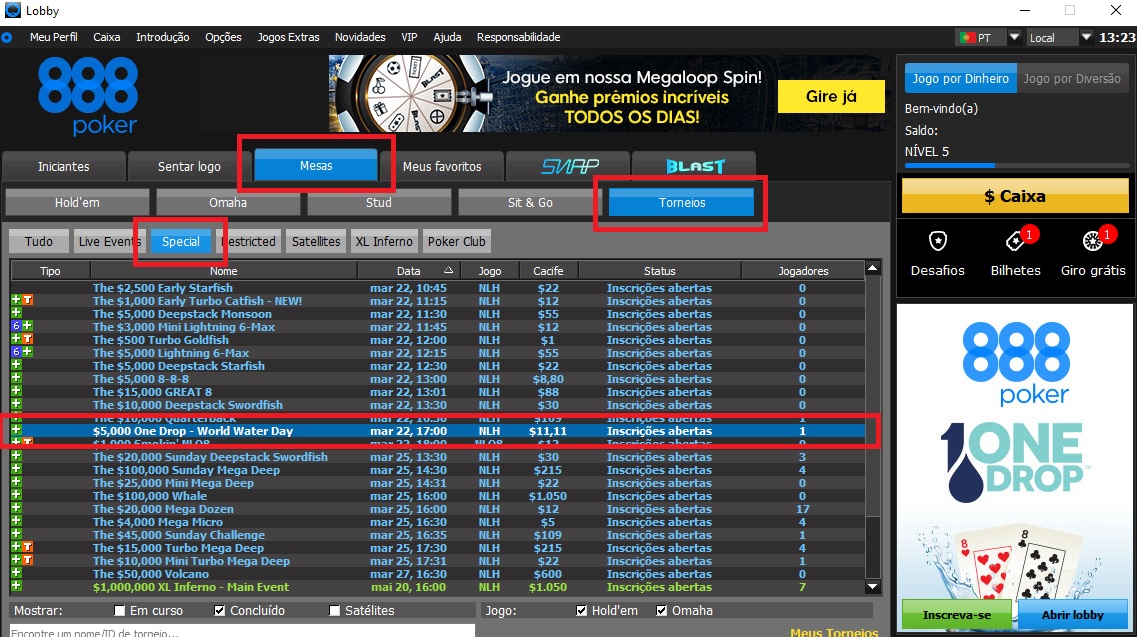Select the XL Inferno filter tab
This screenshot has width=1137, height=637.
[384, 242]
